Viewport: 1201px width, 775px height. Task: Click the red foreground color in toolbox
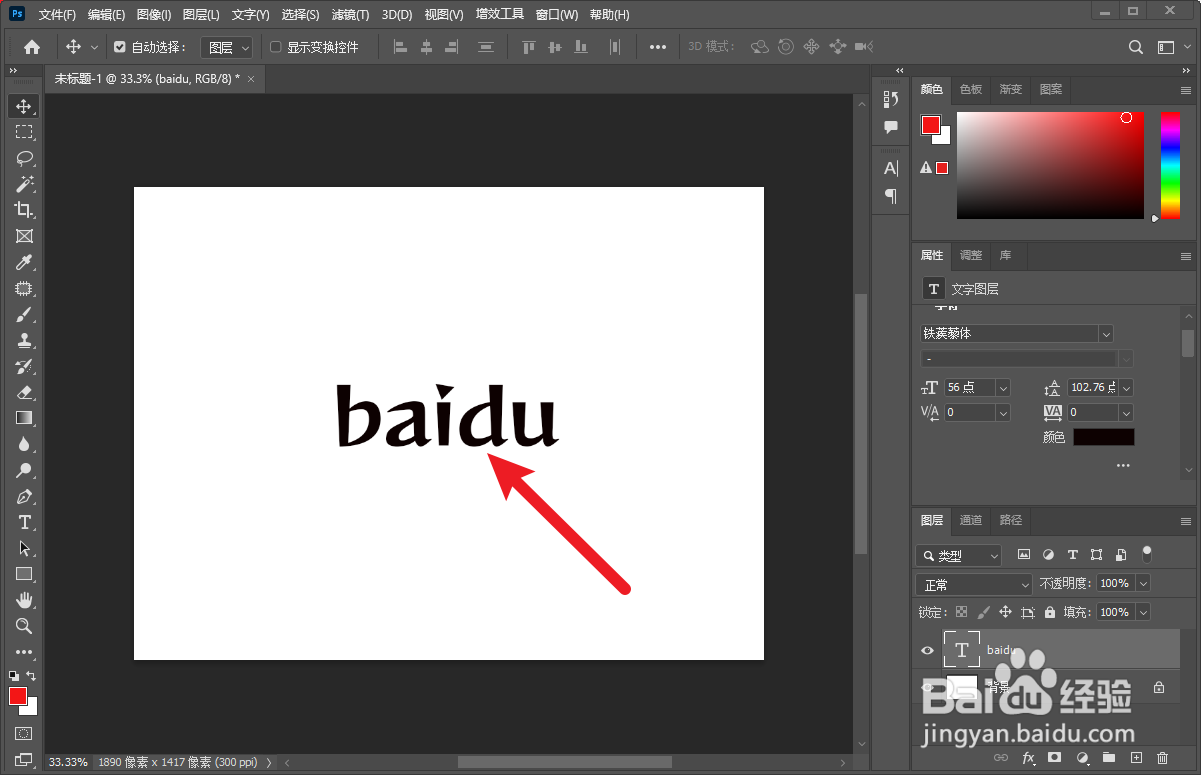pos(18,696)
